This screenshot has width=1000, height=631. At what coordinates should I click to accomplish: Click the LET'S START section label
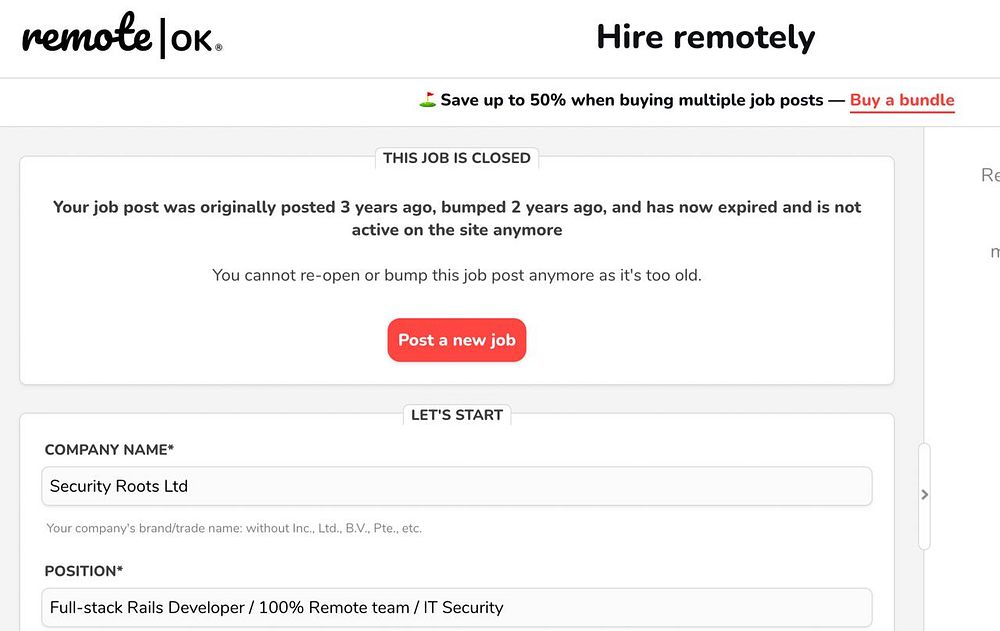point(457,415)
